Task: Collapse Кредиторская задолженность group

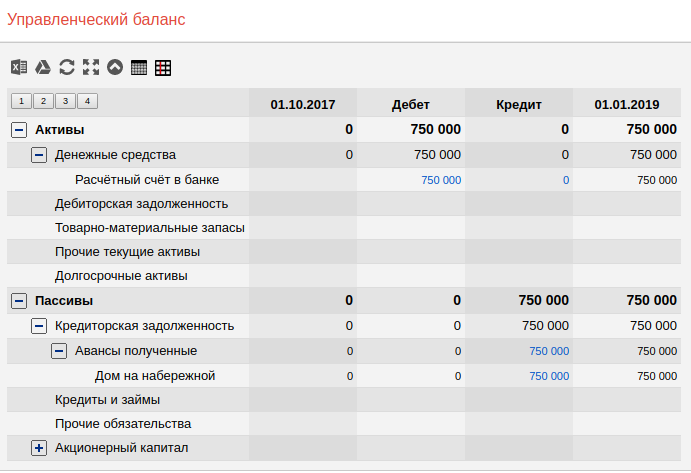Action: coord(39,326)
